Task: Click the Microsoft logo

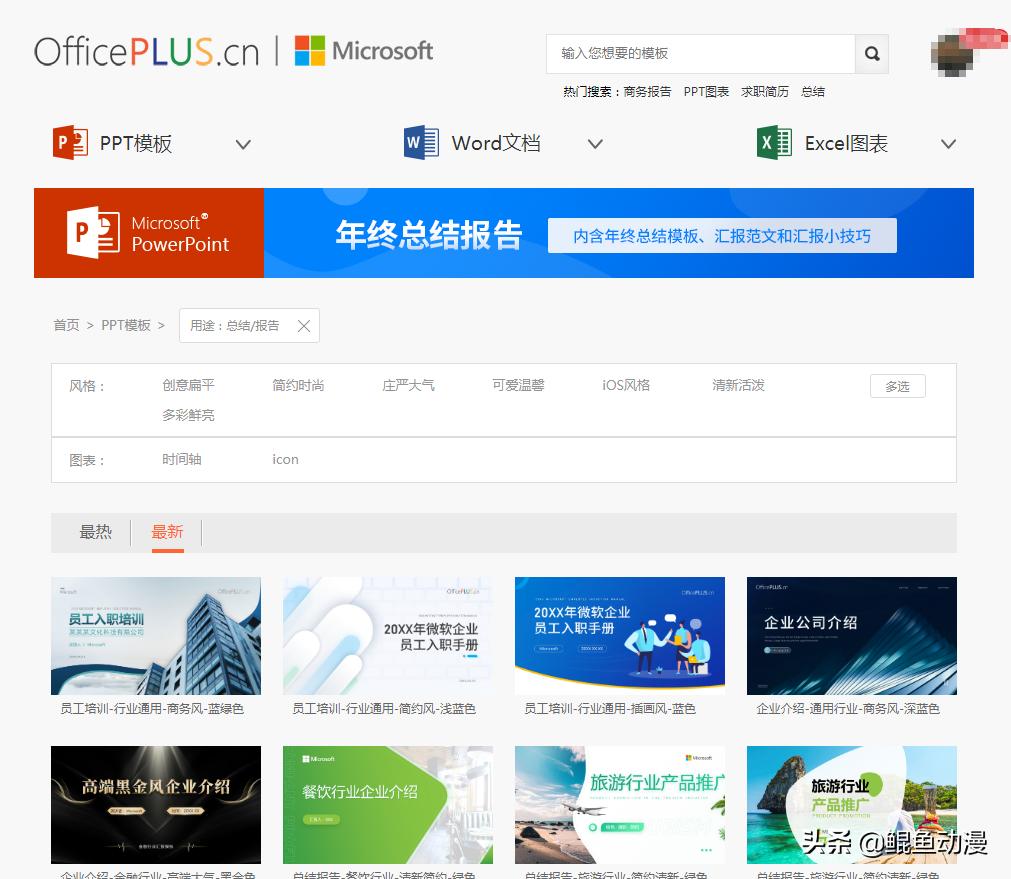Action: pos(364,51)
